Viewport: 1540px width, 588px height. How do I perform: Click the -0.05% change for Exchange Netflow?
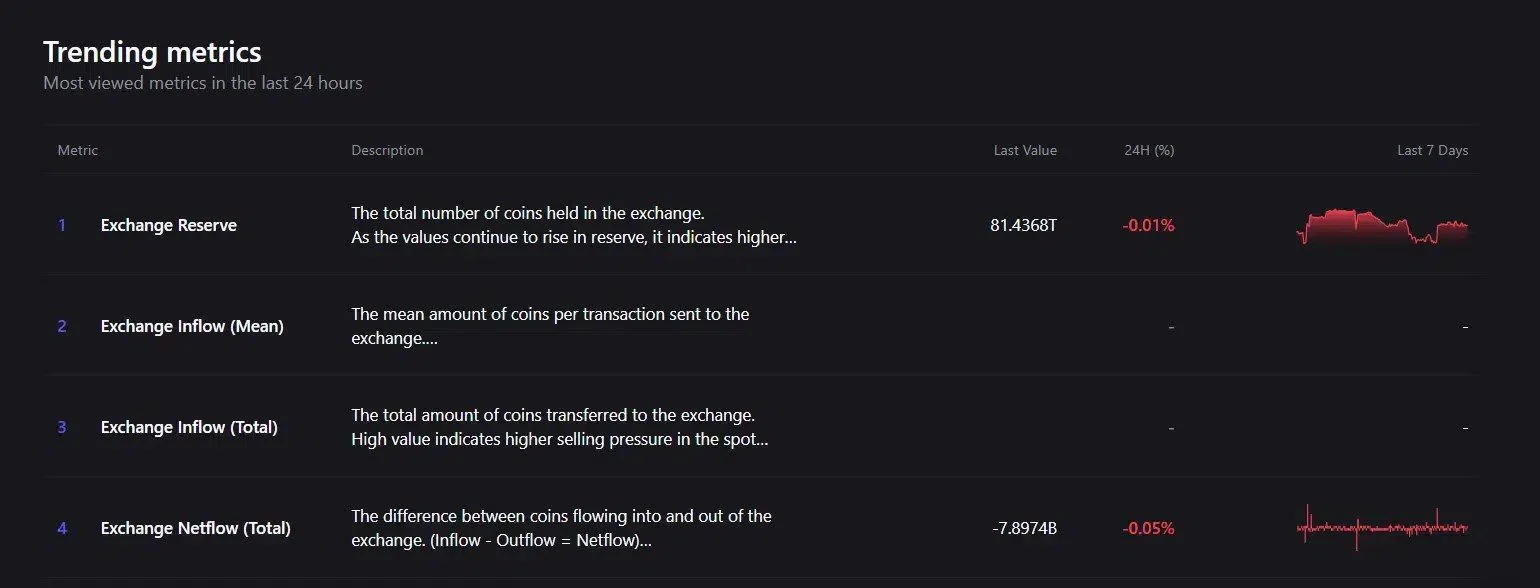point(1147,528)
